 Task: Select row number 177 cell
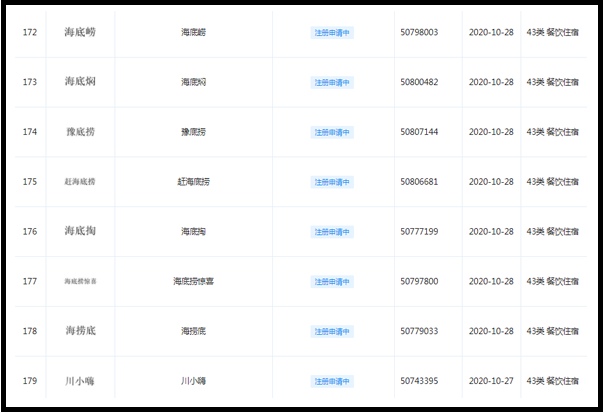(30, 282)
